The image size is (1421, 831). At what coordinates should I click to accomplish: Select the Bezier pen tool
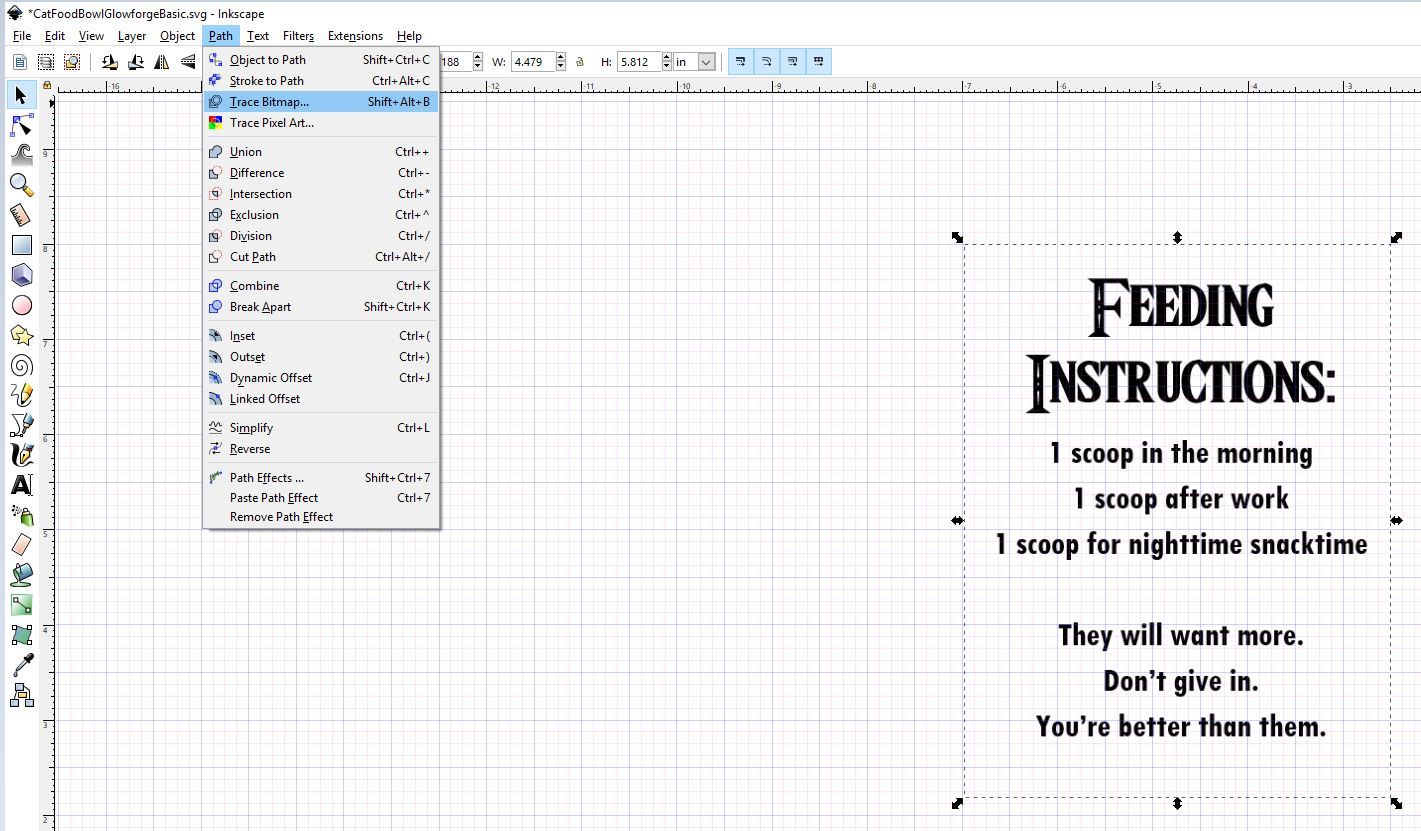21,425
